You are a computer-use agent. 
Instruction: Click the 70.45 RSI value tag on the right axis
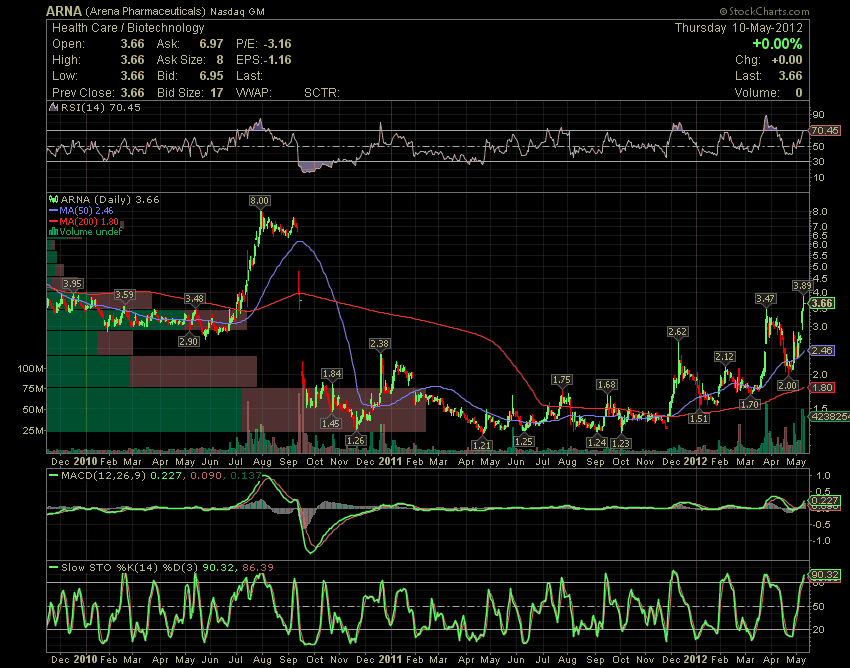825,130
